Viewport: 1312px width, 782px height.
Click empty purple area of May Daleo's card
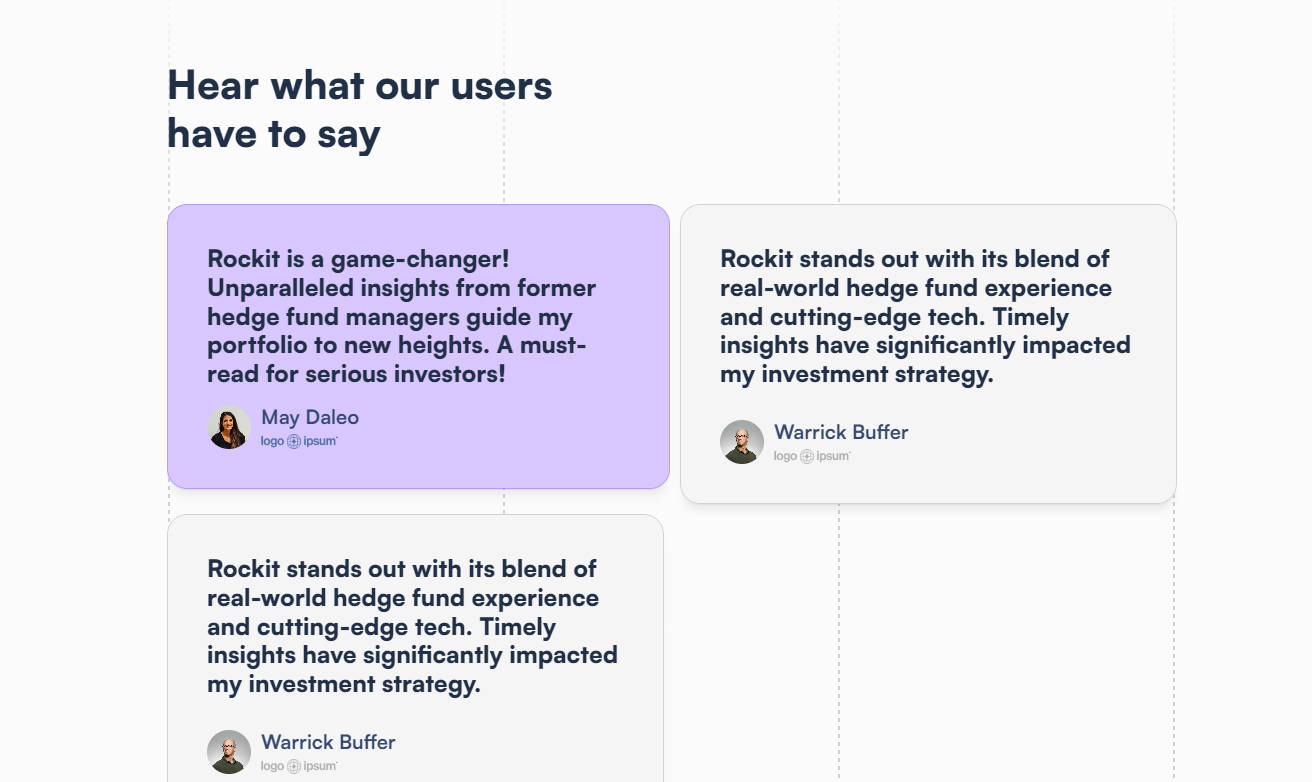click(x=520, y=440)
